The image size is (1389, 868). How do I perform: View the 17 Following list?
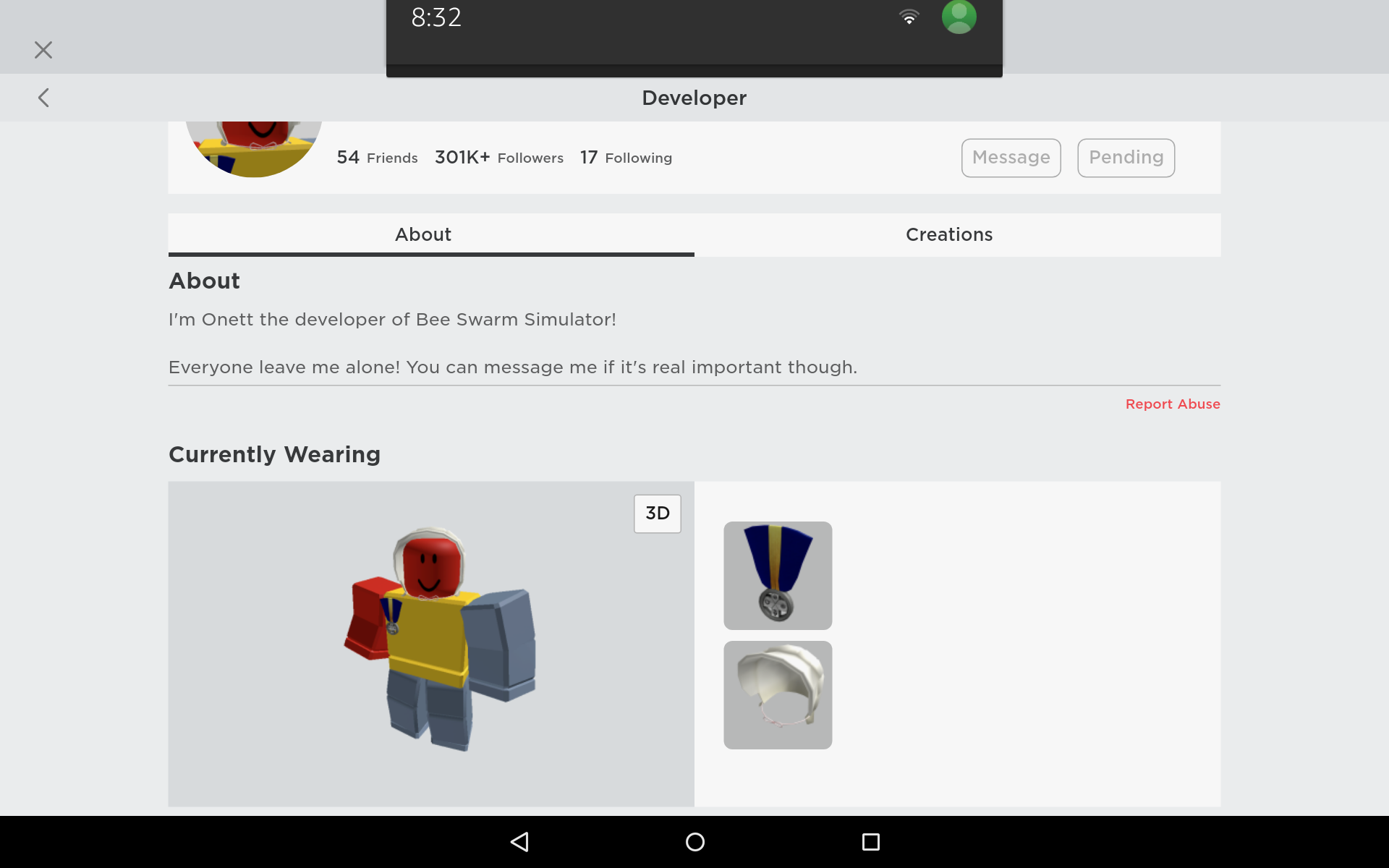(x=626, y=158)
